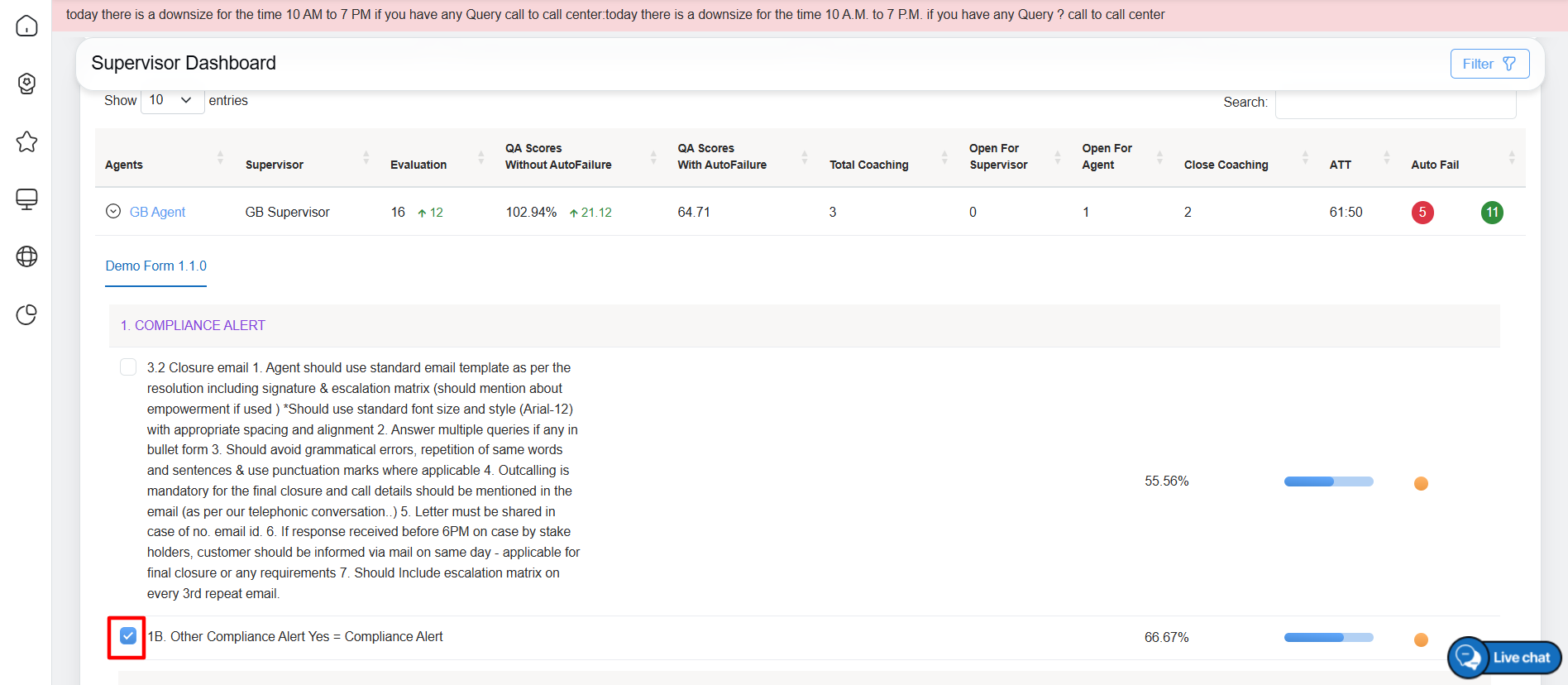Viewport: 1568px width, 685px height.
Task: Open the pie chart reports icon
Action: pos(26,315)
